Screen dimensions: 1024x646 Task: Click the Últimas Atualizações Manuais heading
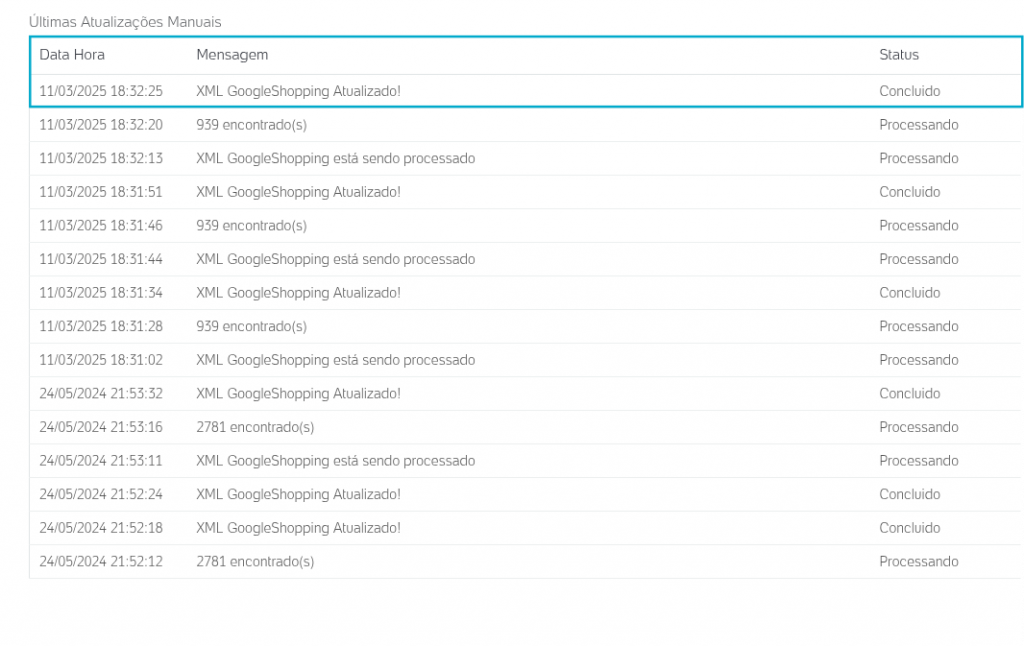pyautogui.click(x=125, y=22)
